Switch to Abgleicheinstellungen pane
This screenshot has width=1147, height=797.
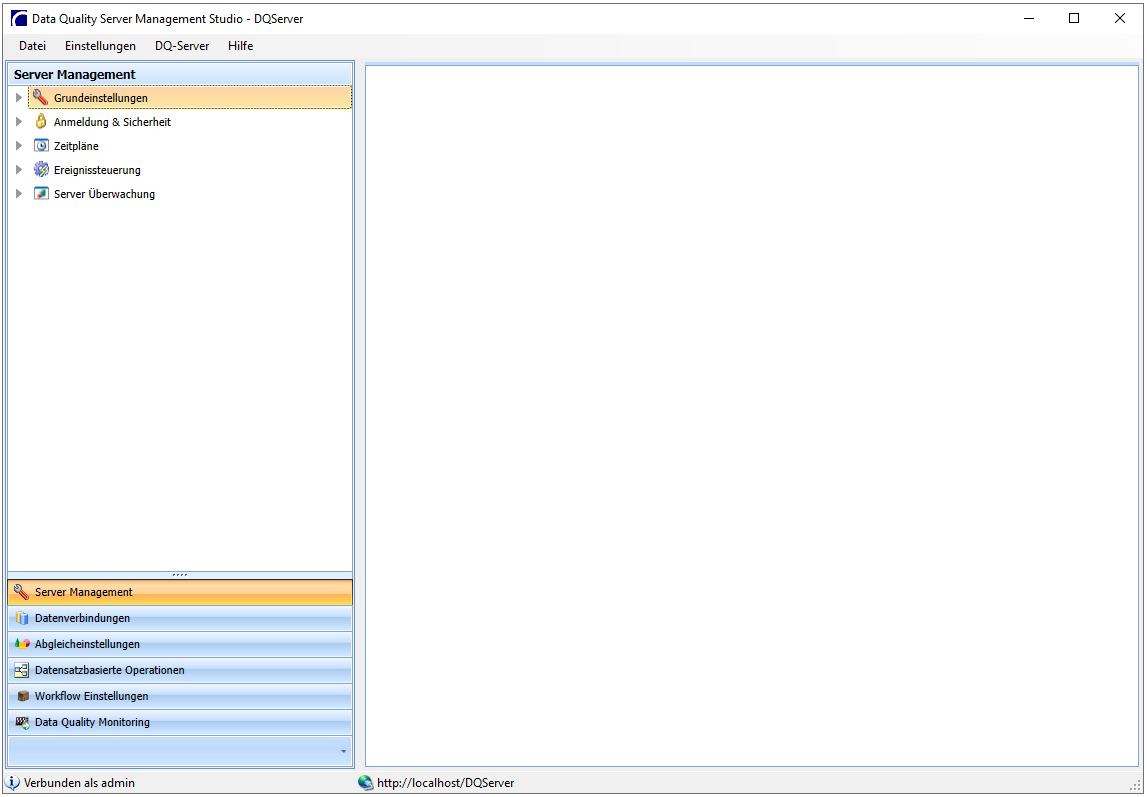[x=180, y=644]
